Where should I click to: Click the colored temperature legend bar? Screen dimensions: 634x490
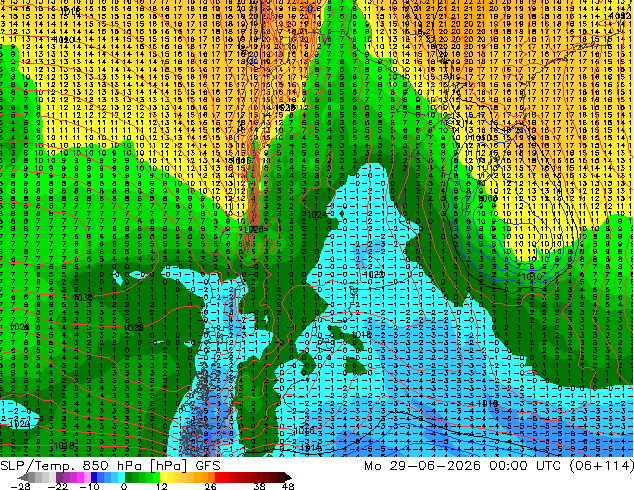click(x=154, y=477)
